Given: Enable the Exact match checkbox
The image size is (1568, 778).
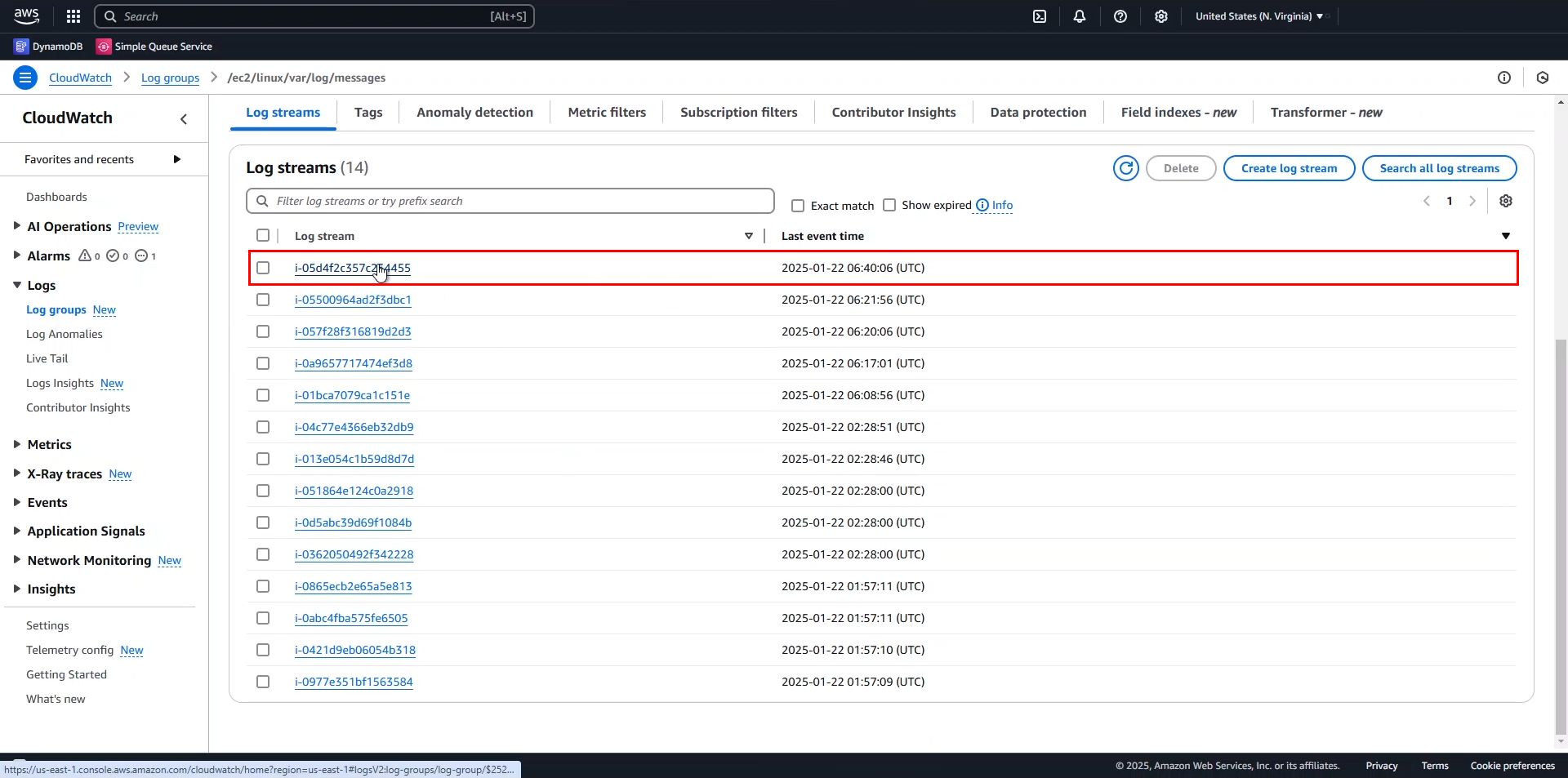Looking at the screenshot, I should click(798, 206).
